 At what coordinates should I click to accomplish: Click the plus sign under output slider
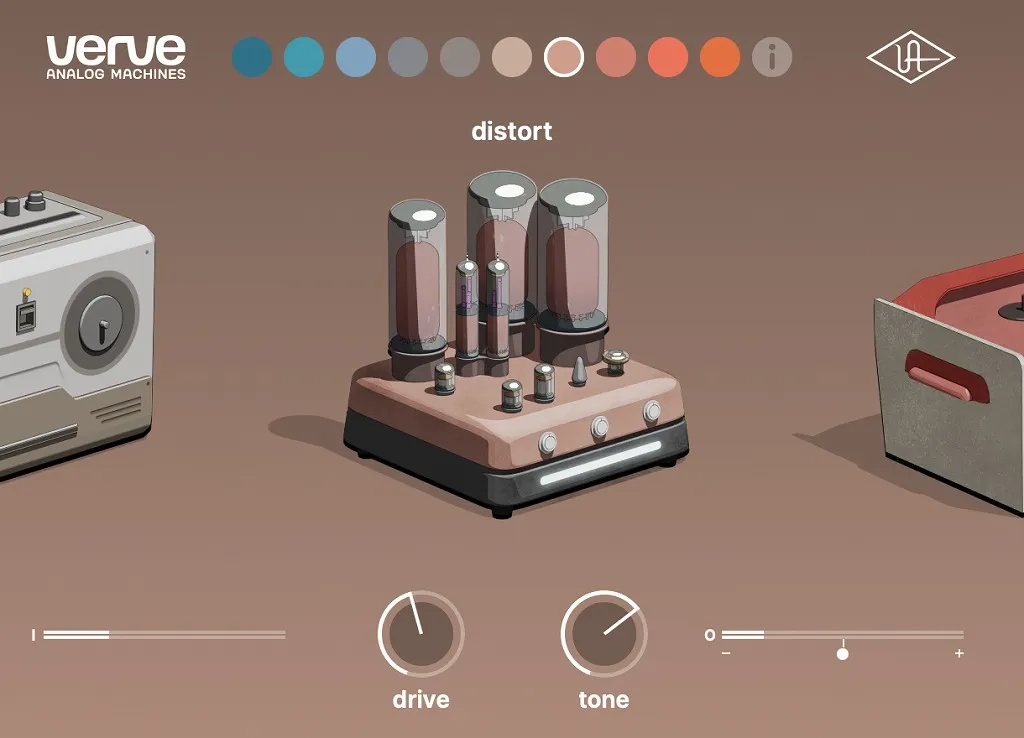(x=959, y=654)
